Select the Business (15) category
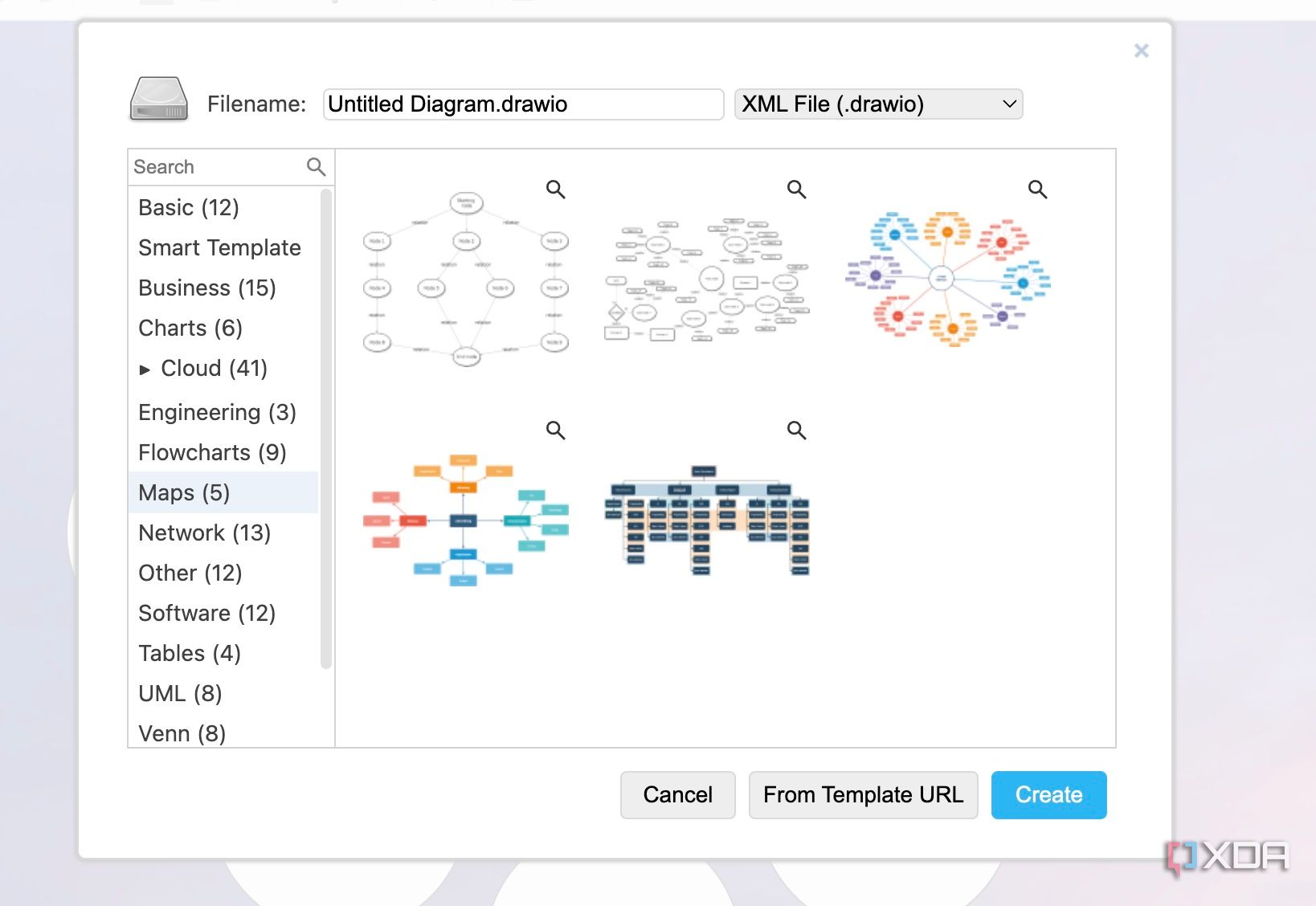 pyautogui.click(x=207, y=288)
